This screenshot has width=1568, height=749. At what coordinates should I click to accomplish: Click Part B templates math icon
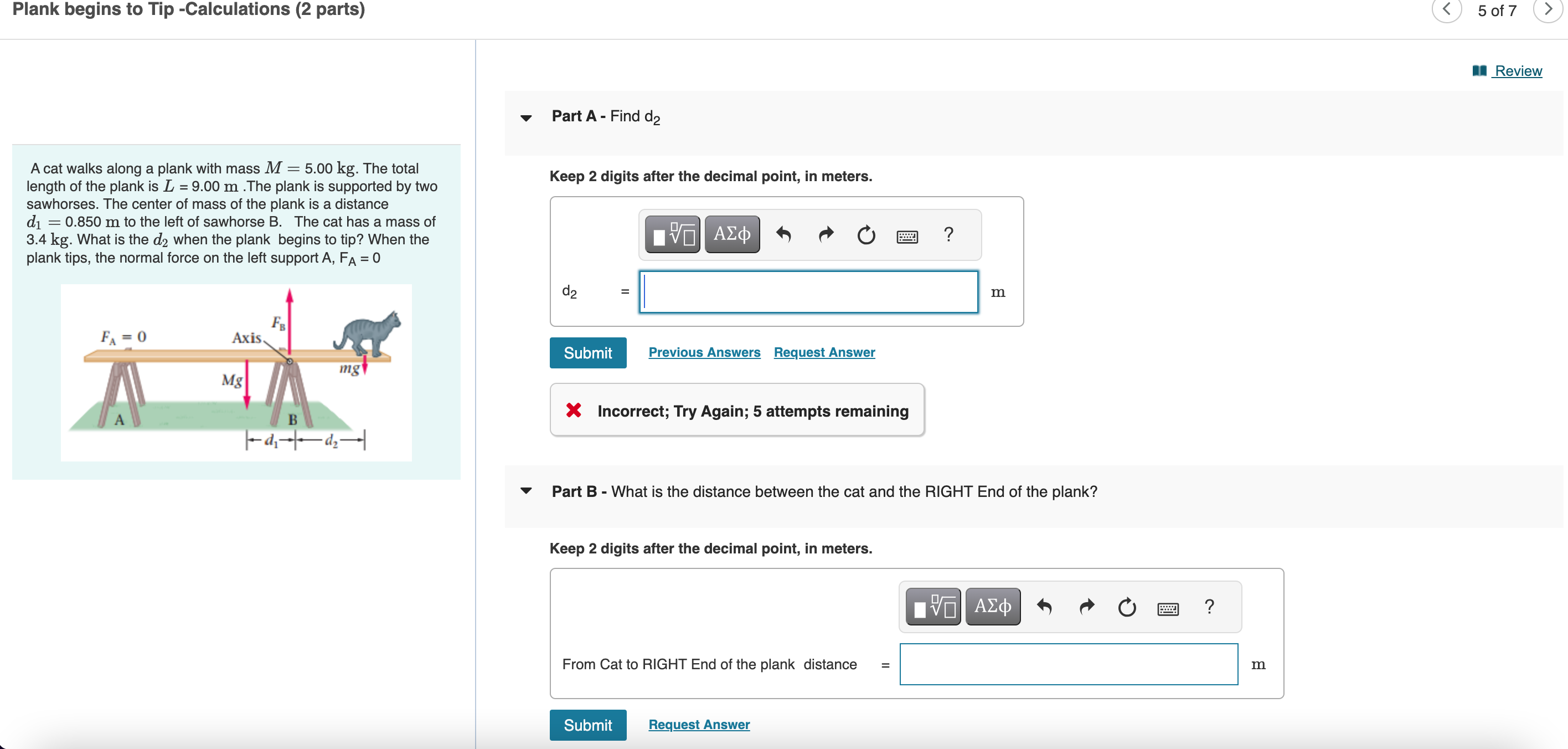[x=932, y=607]
